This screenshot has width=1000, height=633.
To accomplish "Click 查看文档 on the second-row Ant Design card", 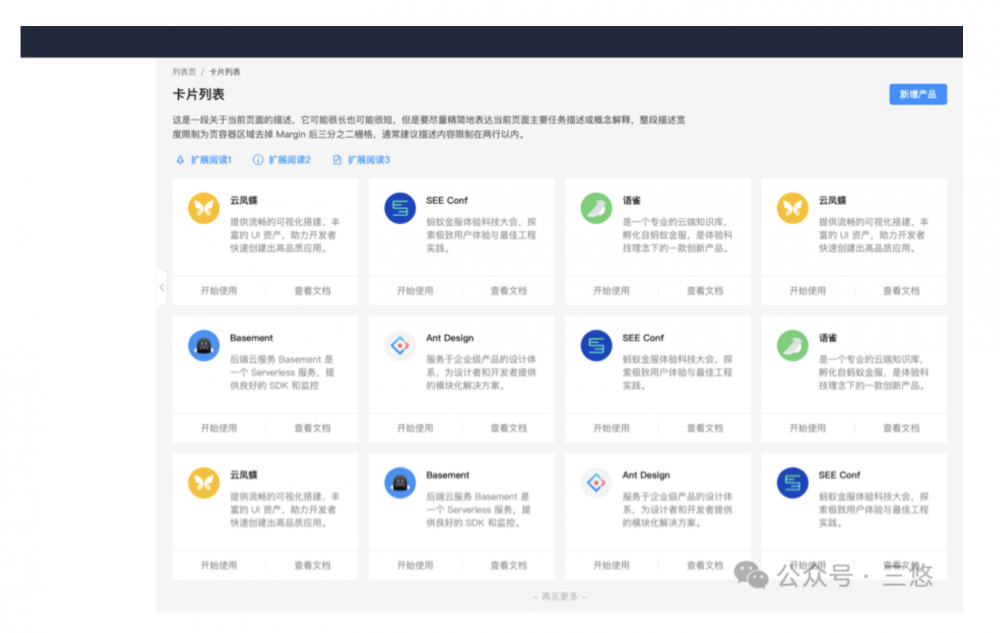I will click(508, 428).
